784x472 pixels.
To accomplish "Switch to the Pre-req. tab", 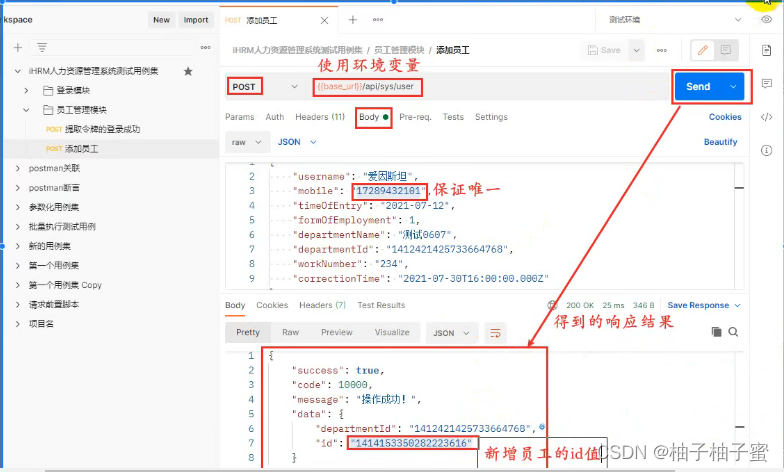I will coord(415,117).
